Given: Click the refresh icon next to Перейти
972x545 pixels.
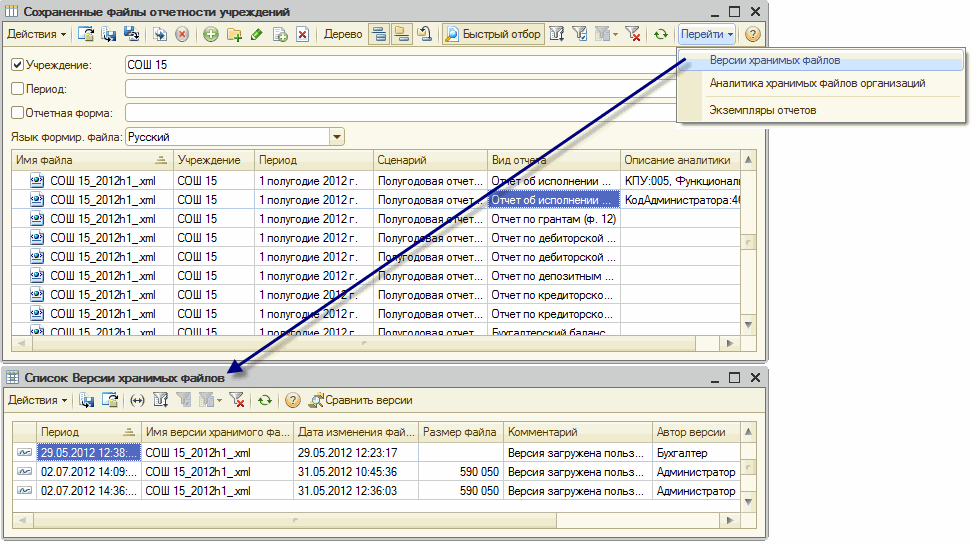Looking at the screenshot, I should (661, 34).
